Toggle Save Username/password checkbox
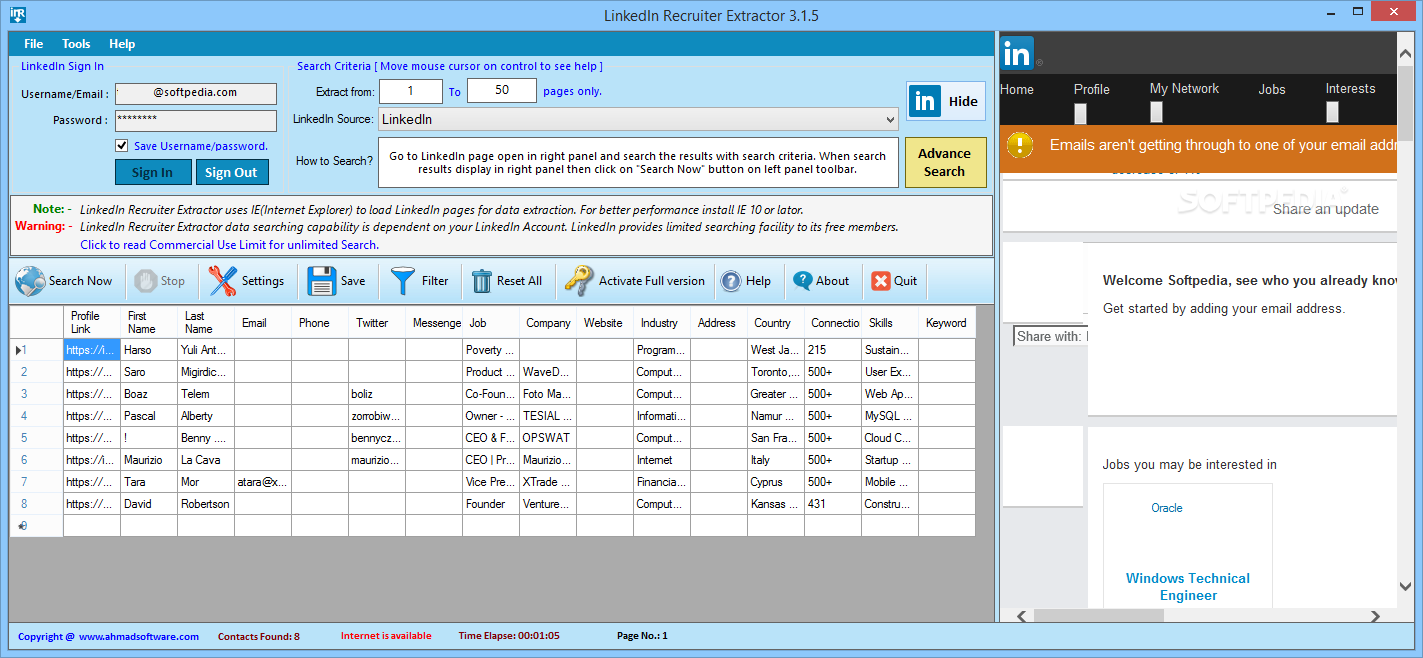This screenshot has height=658, width=1423. pyautogui.click(x=122, y=146)
